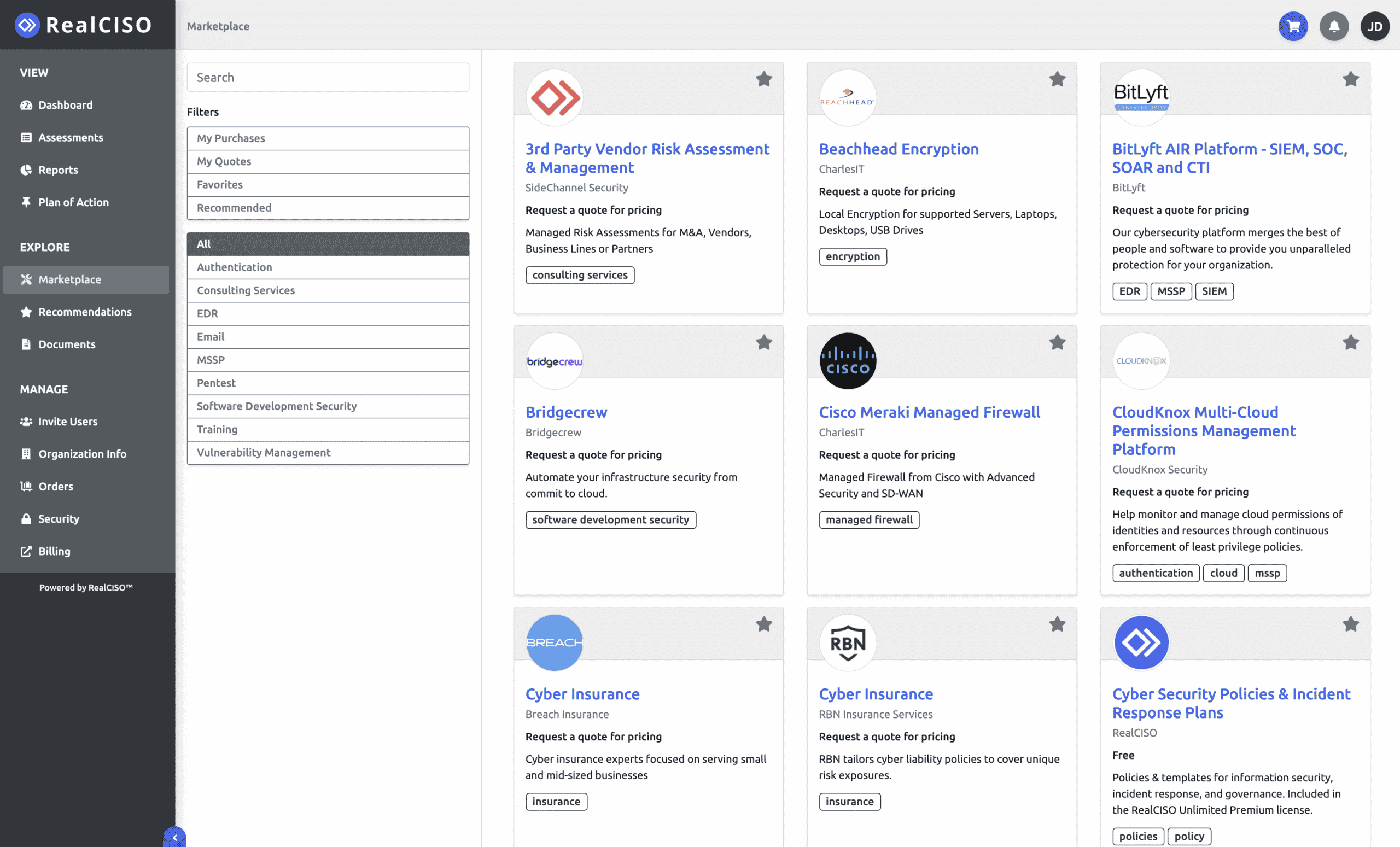Collapse the sidebar with the chevron button
The image size is (1400, 847).
175,837
